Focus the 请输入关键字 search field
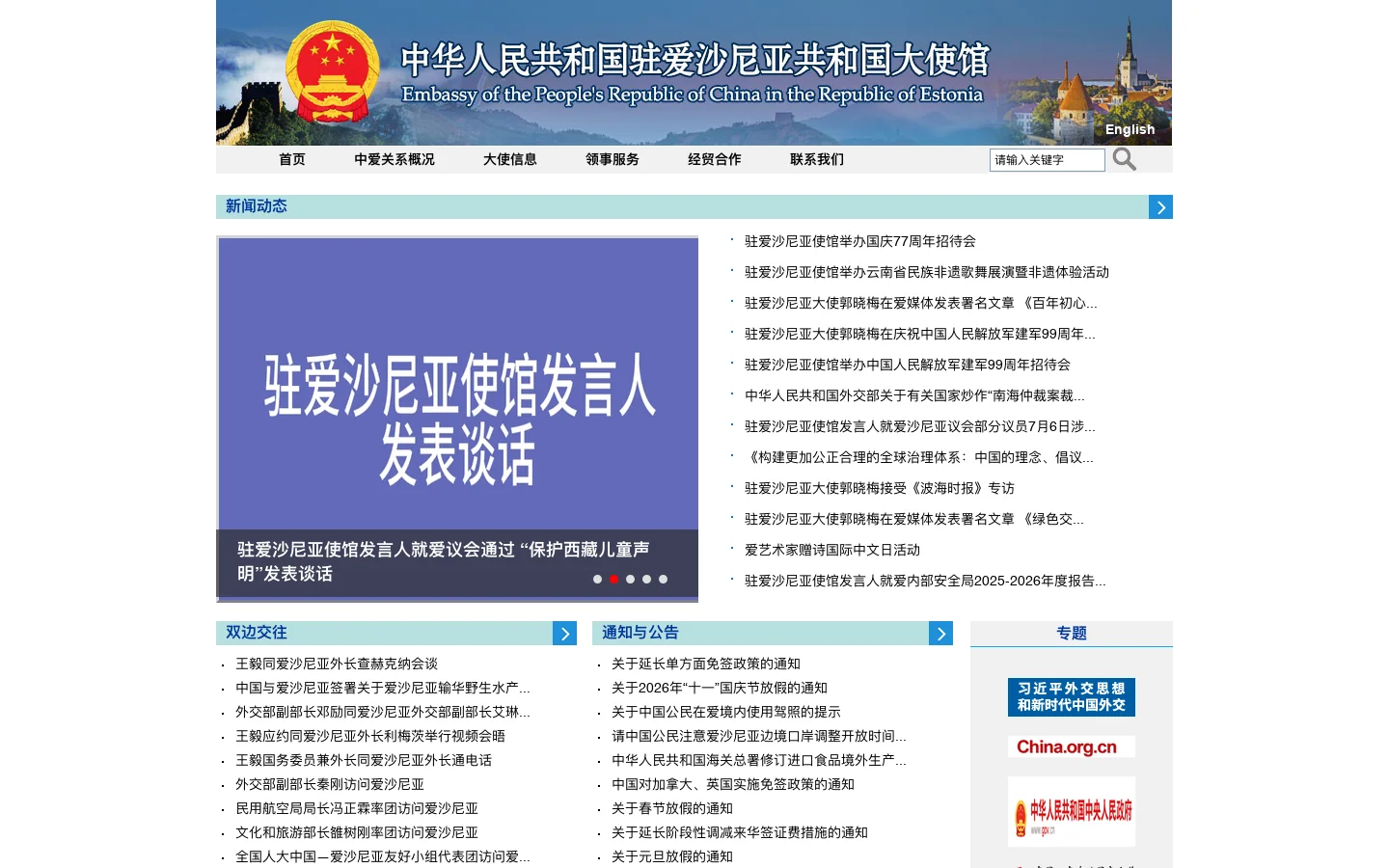Viewport: 1389px width, 868px height. coord(1048,160)
